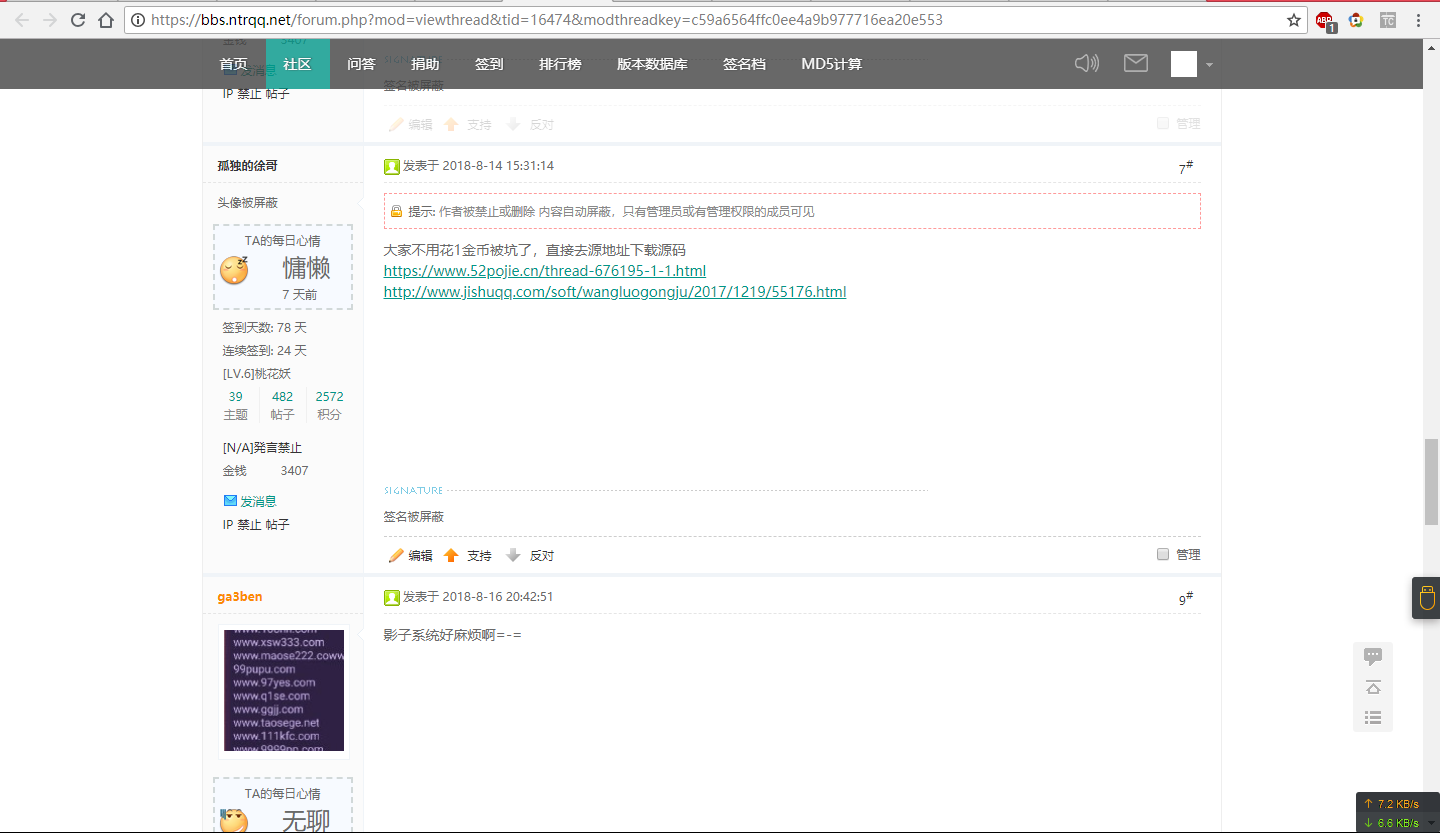1440x833 pixels.
Task: Click 禁止 link under 孤独的徐哥
Action: tap(249, 524)
